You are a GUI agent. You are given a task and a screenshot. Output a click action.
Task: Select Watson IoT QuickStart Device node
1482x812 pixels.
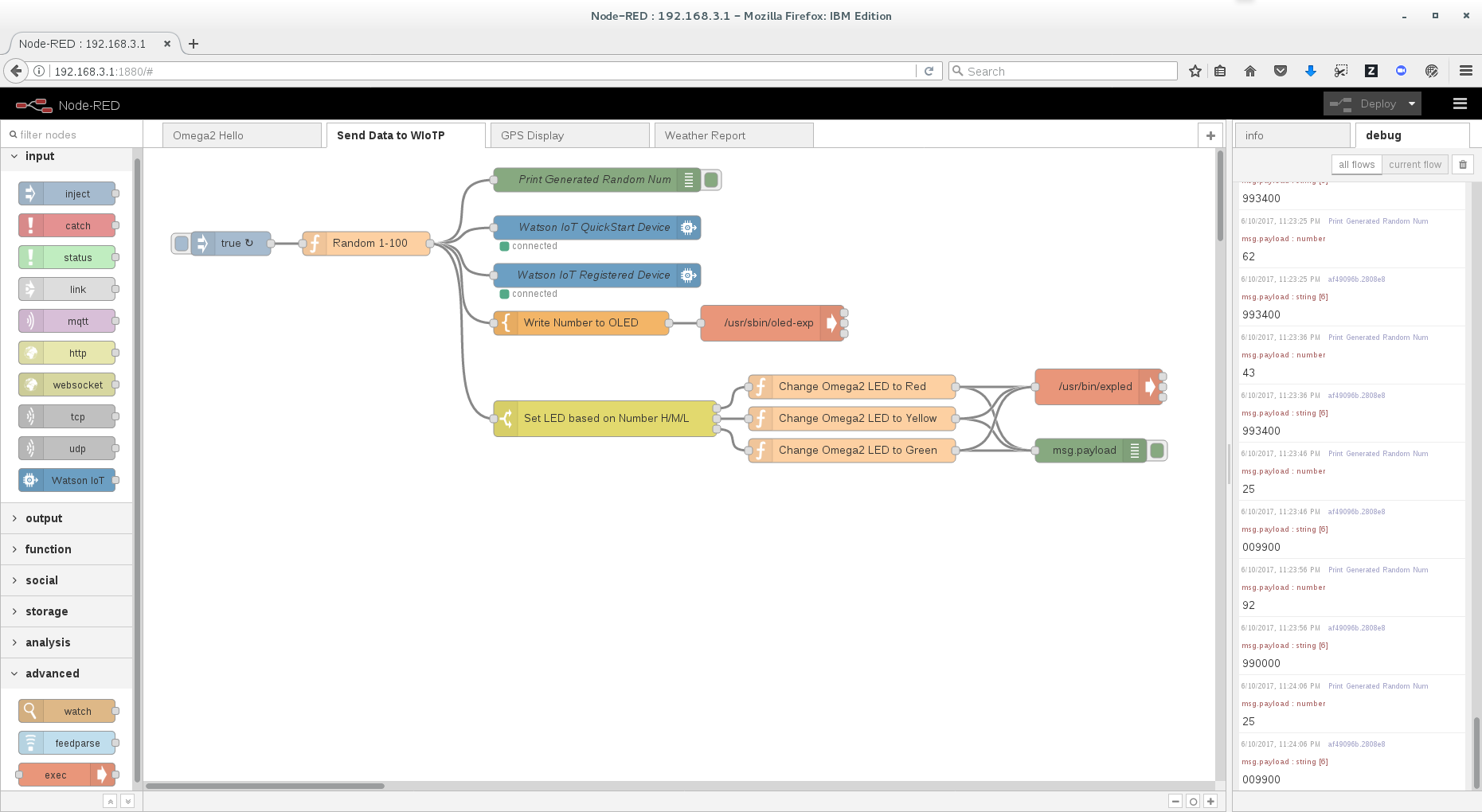[x=597, y=228]
